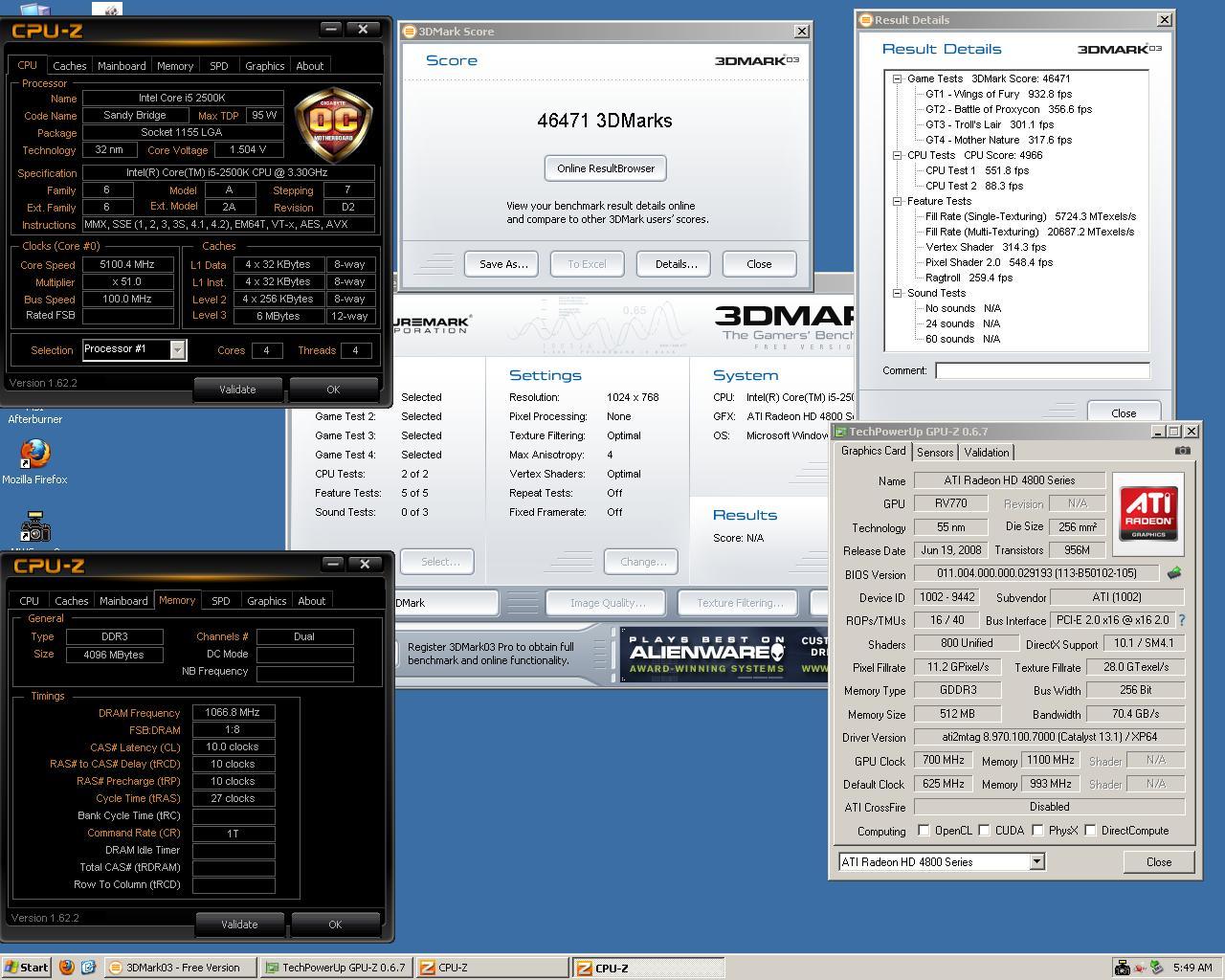This screenshot has width=1225, height=980.
Task: Enable the DirectCompute checkbox
Action: coord(1090,831)
